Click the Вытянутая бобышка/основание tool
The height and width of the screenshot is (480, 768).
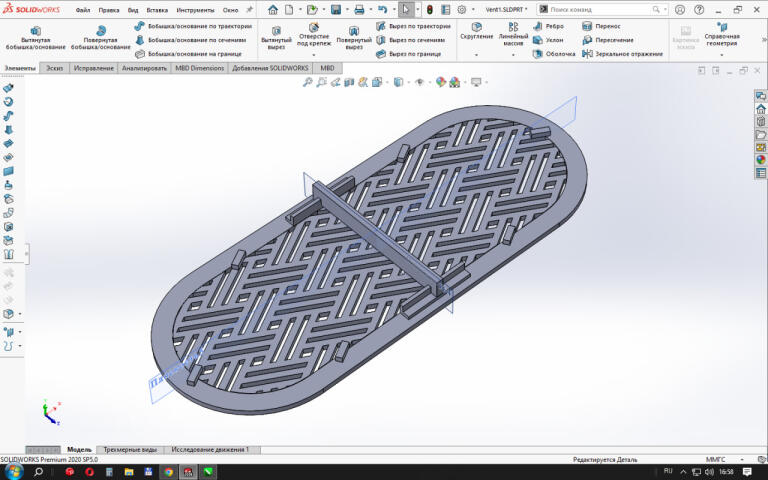35,38
